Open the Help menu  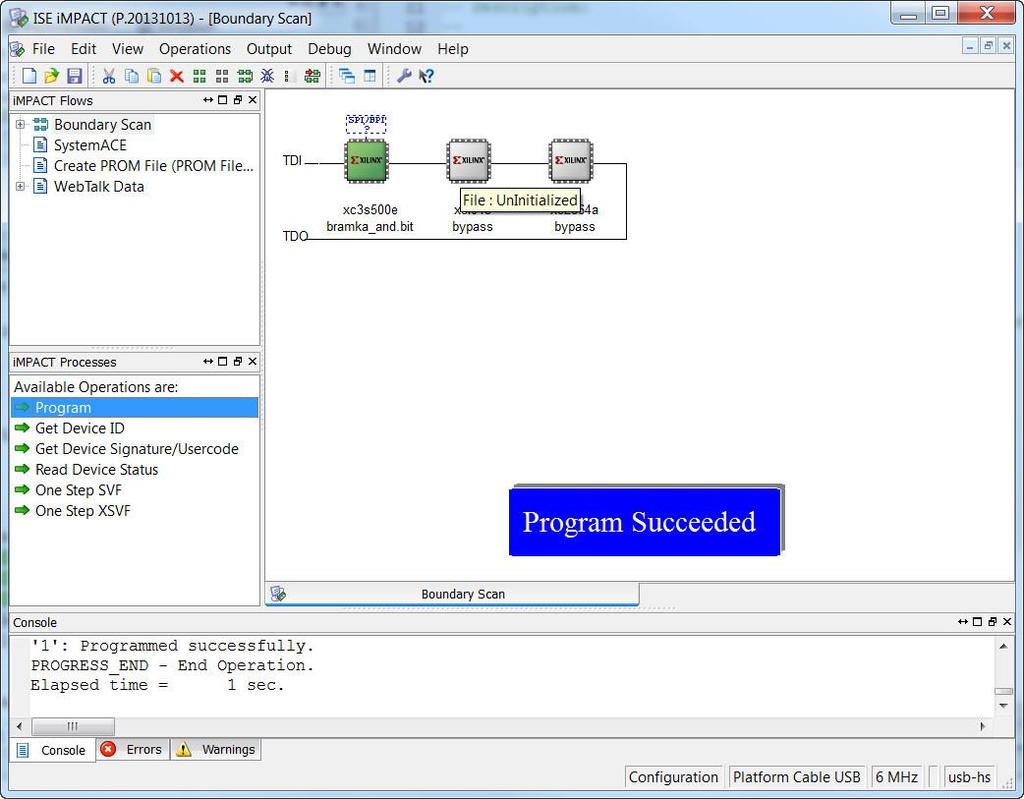(x=453, y=49)
